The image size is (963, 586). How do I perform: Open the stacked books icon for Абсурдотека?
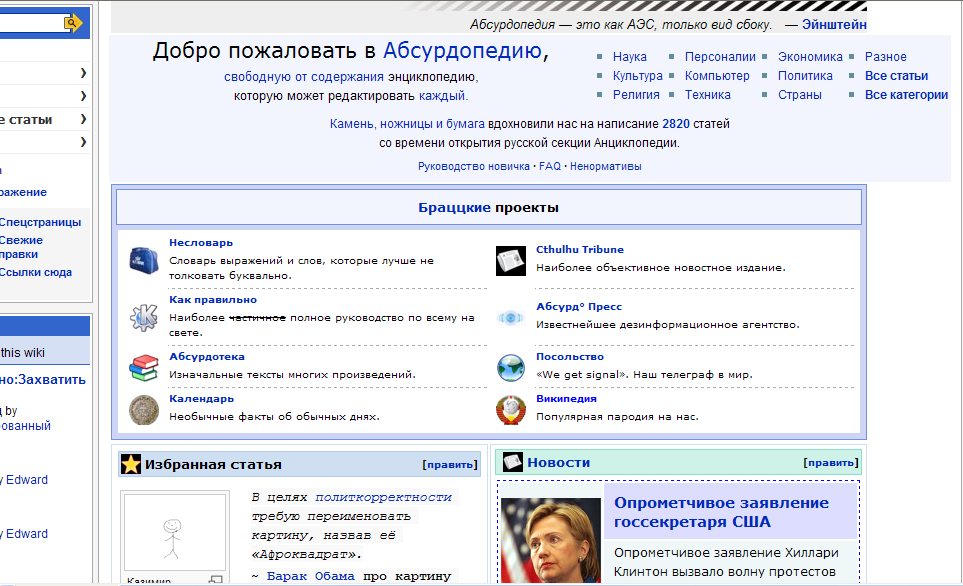[143, 367]
